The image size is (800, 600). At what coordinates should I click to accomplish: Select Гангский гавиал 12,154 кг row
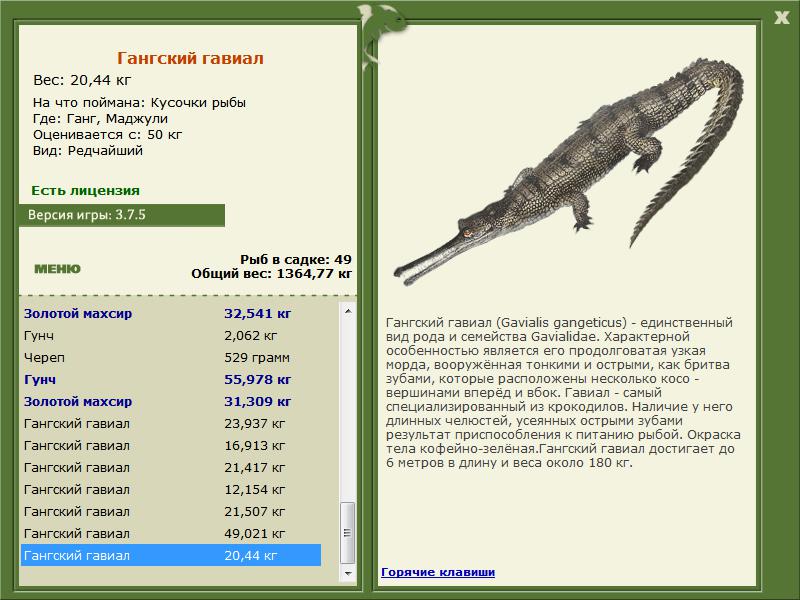point(171,489)
